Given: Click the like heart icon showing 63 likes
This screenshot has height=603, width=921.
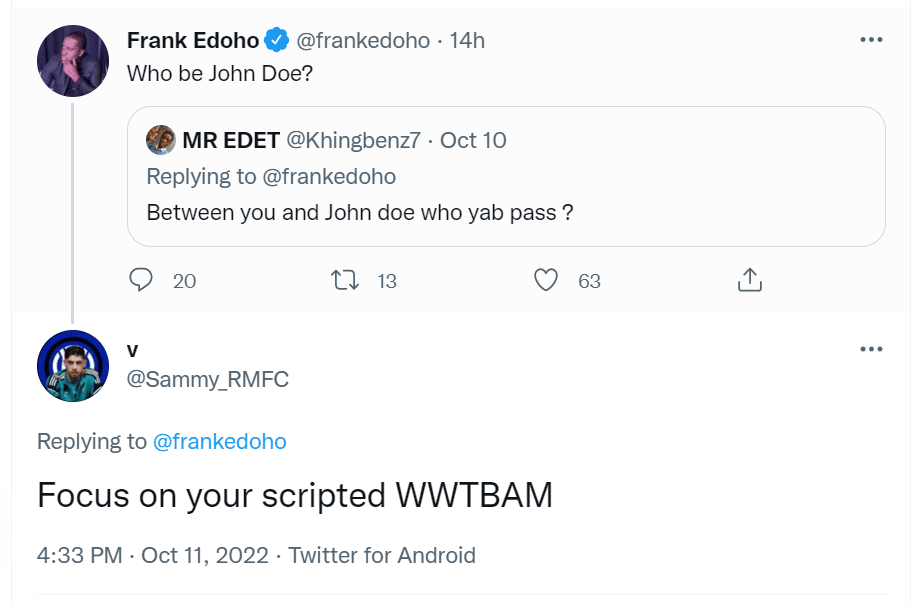Looking at the screenshot, I should point(545,281).
